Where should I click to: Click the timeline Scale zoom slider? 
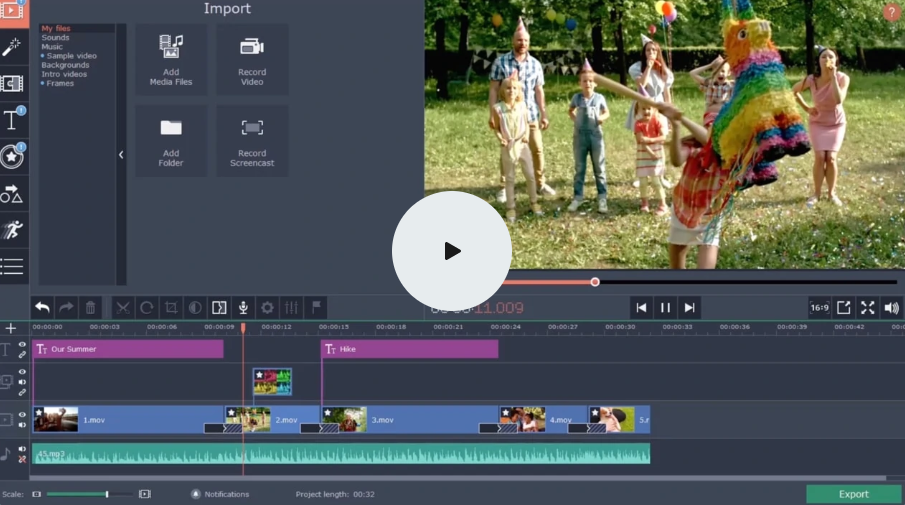click(107, 494)
